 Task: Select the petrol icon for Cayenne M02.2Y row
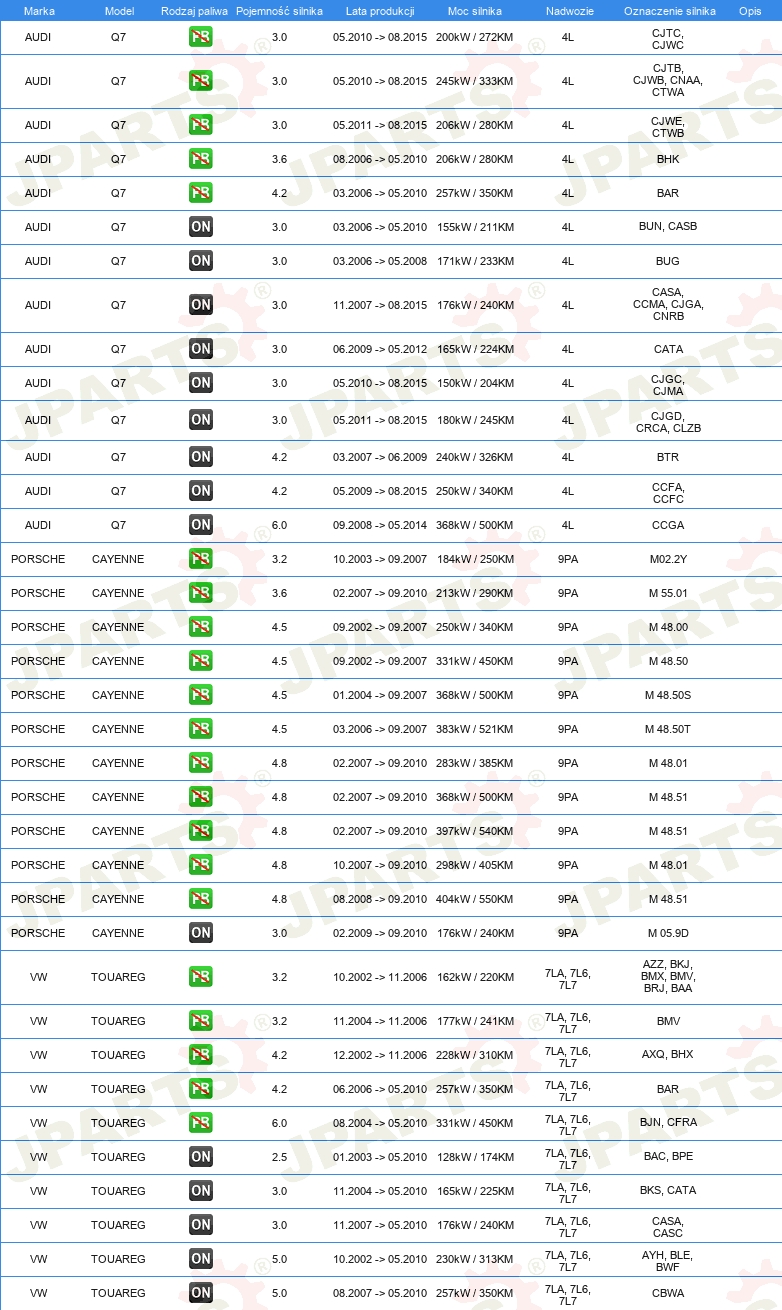tap(201, 559)
